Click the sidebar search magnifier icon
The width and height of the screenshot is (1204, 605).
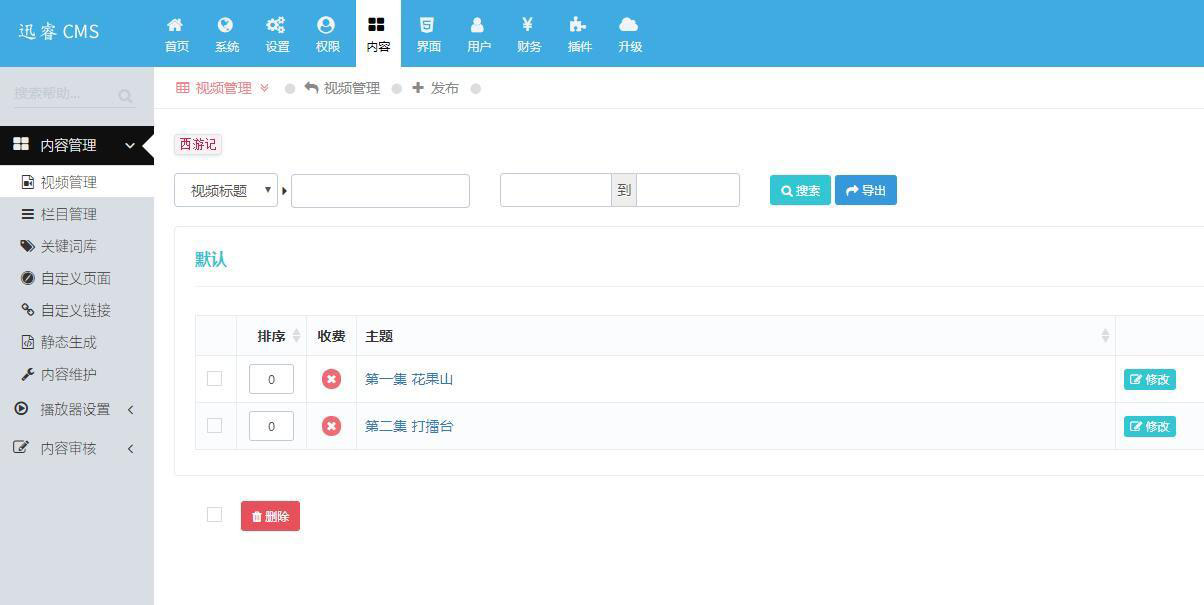(x=125, y=96)
